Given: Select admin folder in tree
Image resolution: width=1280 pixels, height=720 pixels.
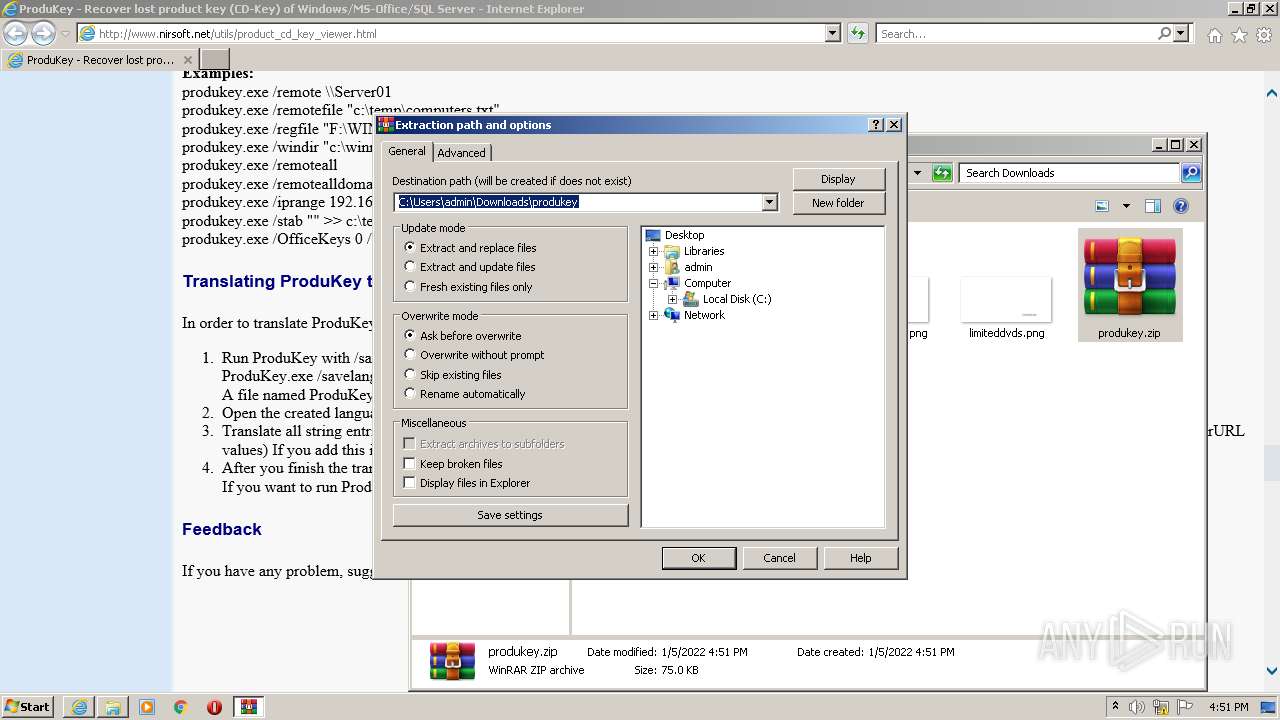Looking at the screenshot, I should (698, 267).
